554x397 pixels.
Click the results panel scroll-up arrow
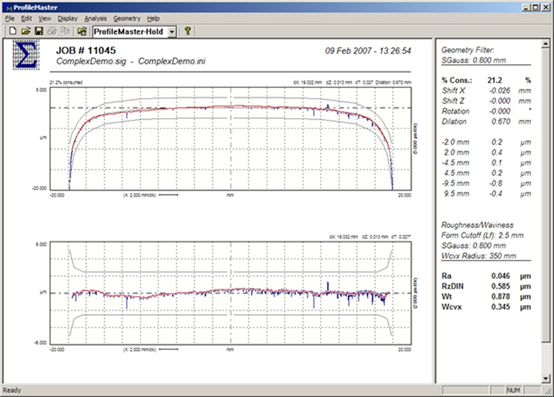pyautogui.click(x=546, y=44)
